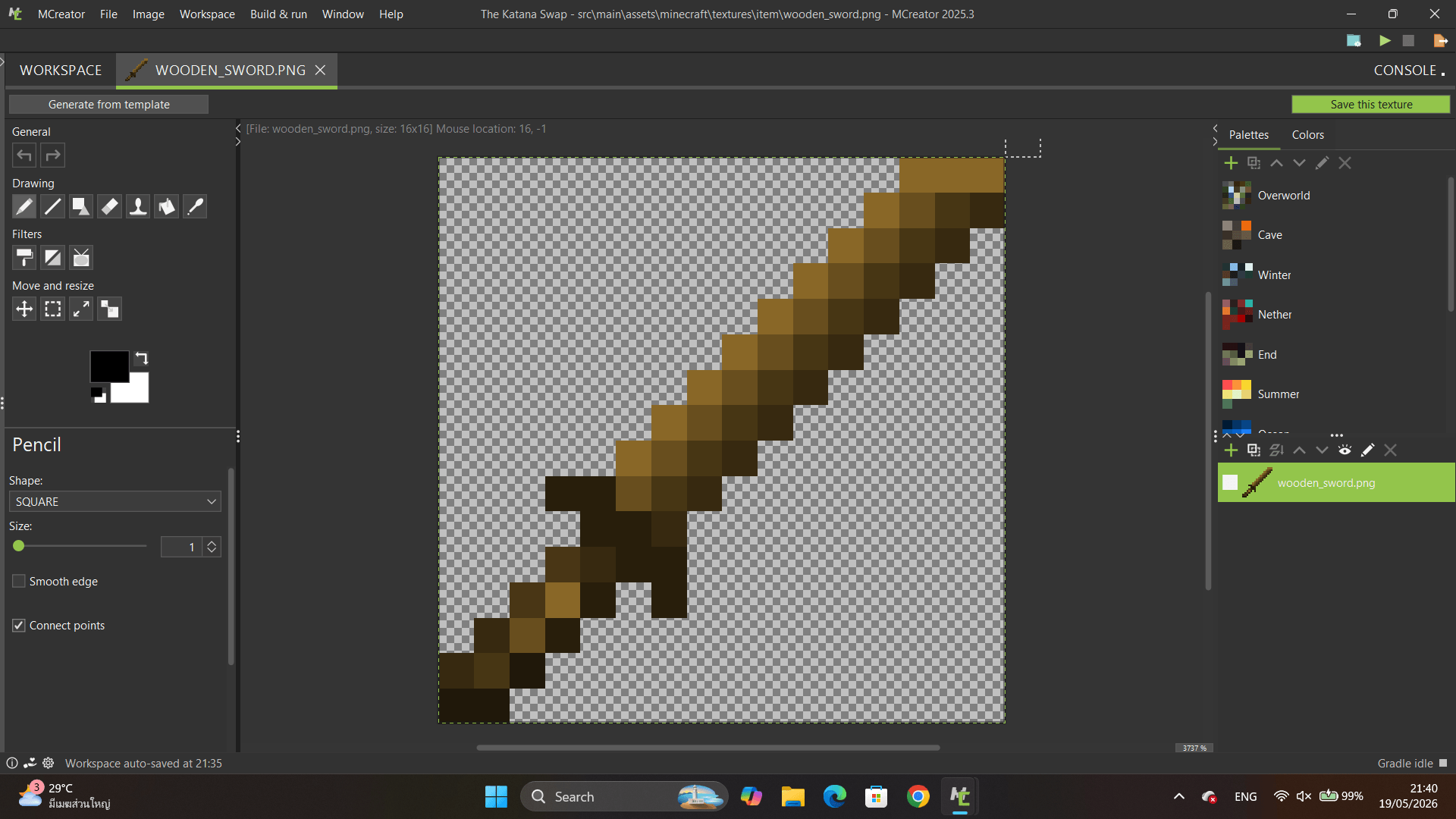The image size is (1456, 819).
Task: Open the Build & run menu
Action: [278, 14]
